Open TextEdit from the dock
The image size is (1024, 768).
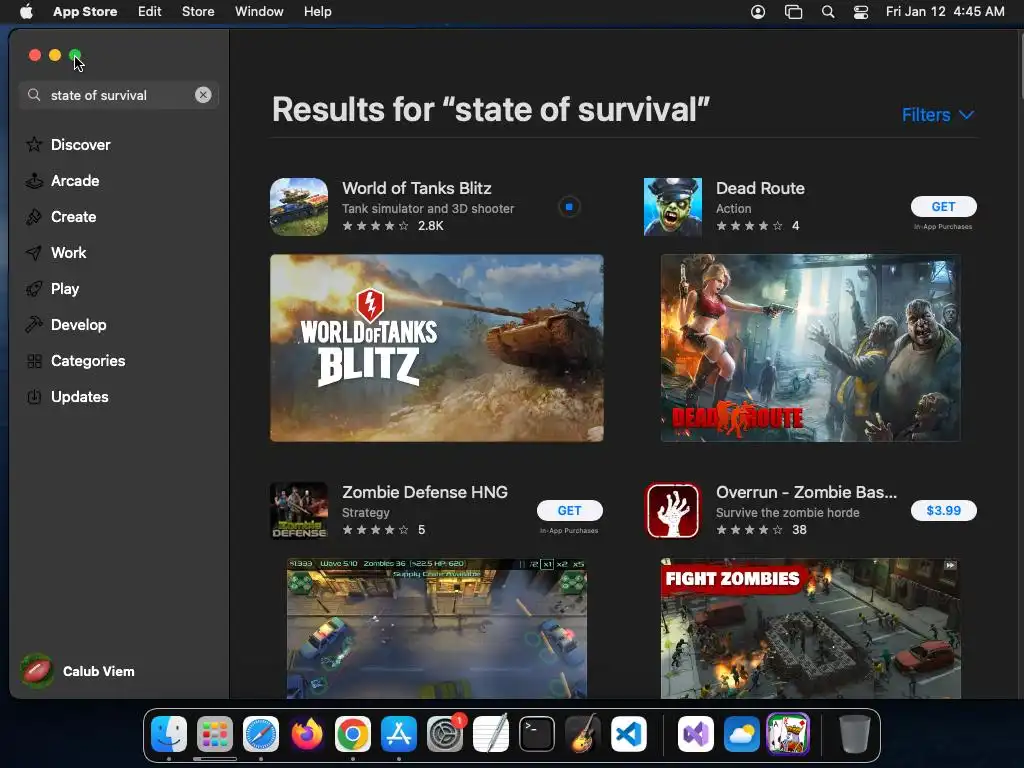(x=490, y=734)
